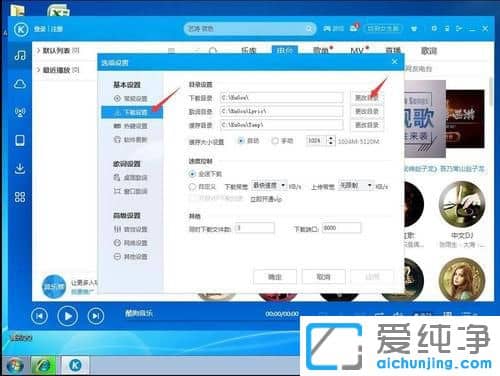Screen dimensions: 500x376
Task: Open the local music note icon in sidebar
Action: click(x=20, y=55)
